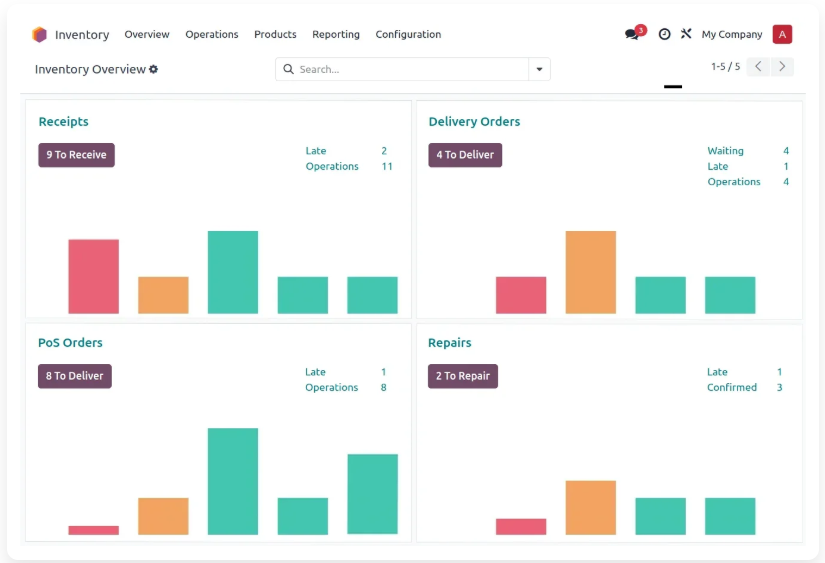Go to the previous page arrow
Image resolution: width=825 pixels, height=563 pixels.
tap(758, 66)
